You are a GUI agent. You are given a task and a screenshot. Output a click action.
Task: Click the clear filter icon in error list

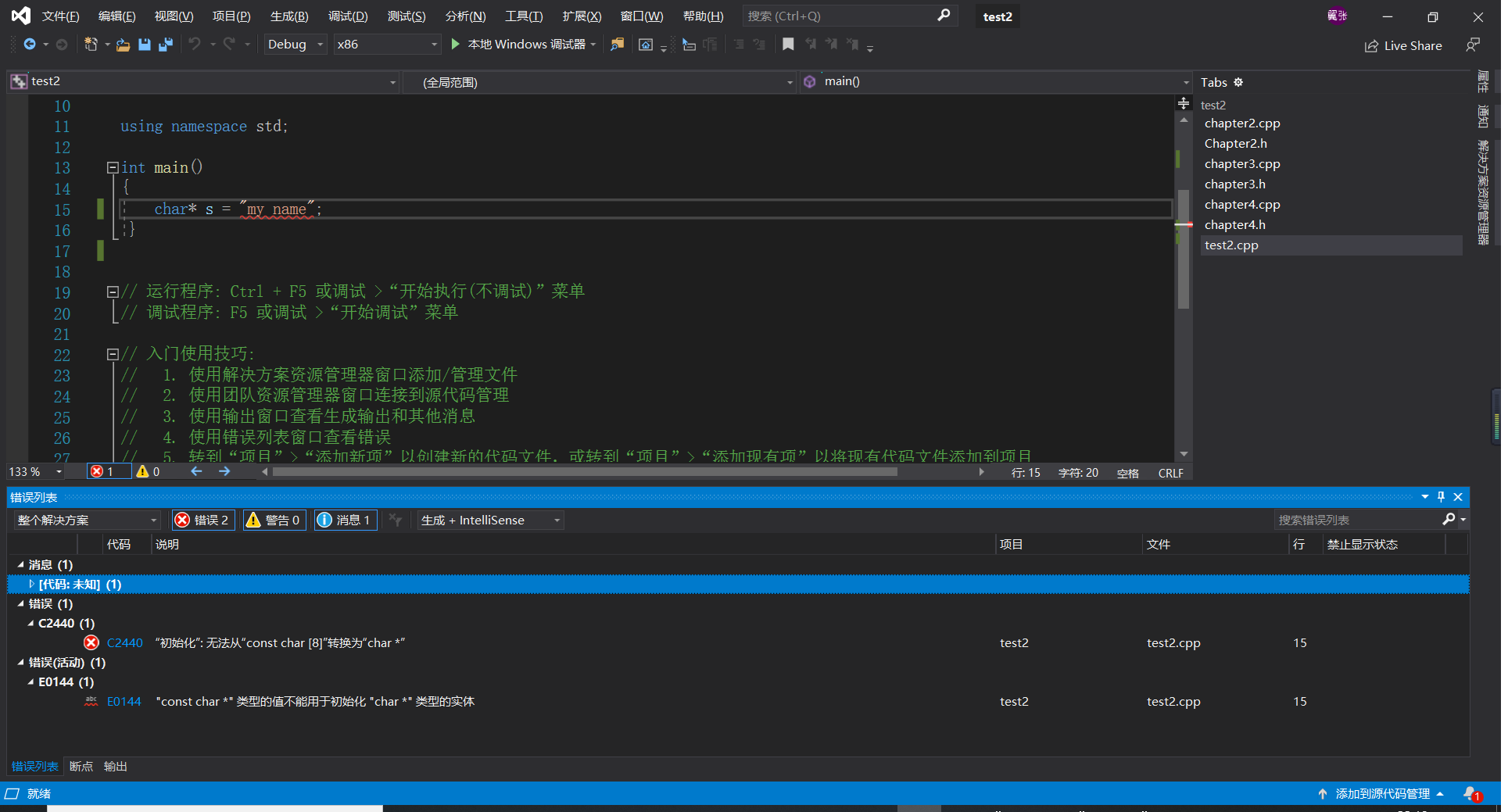pyautogui.click(x=396, y=520)
